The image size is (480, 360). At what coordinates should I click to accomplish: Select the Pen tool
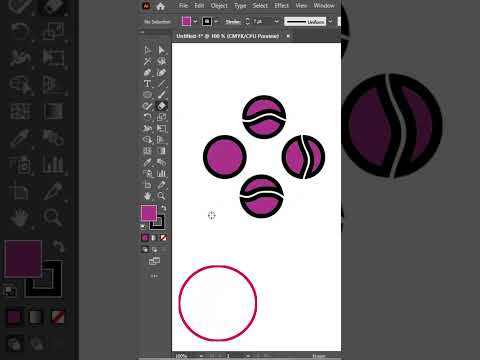click(148, 73)
